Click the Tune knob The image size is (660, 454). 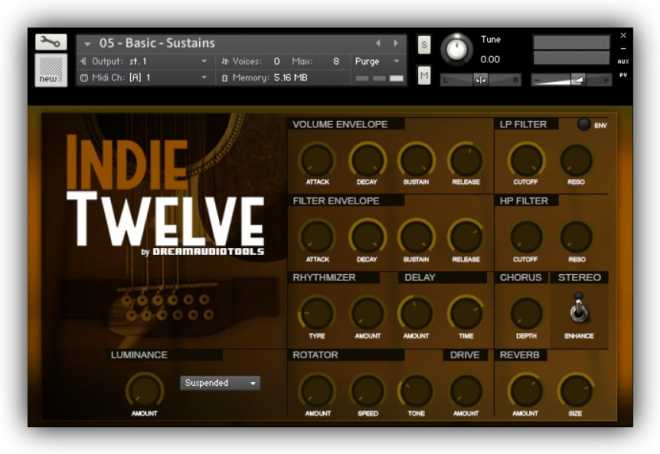point(457,49)
